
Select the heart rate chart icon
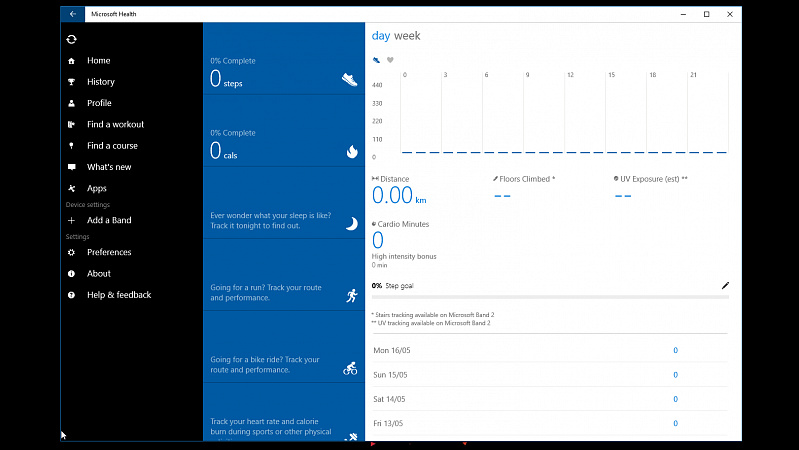click(x=390, y=60)
